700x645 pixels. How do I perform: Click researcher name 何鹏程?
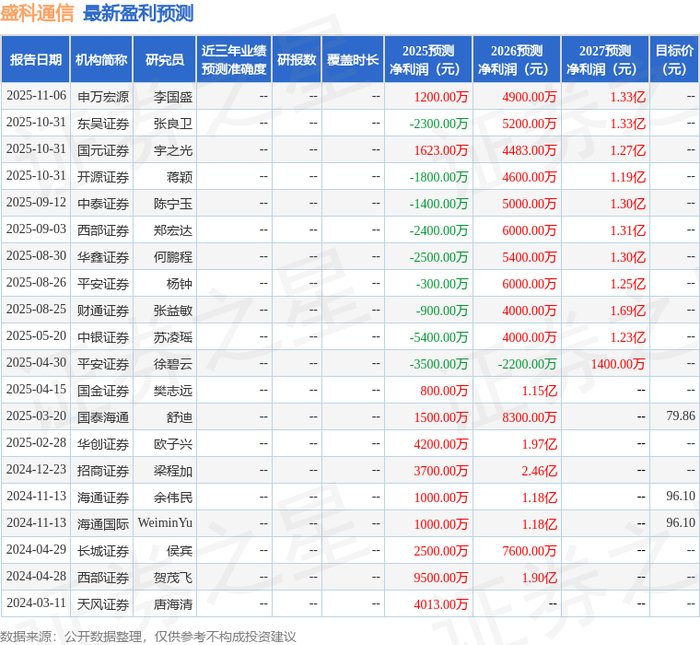pyautogui.click(x=173, y=258)
